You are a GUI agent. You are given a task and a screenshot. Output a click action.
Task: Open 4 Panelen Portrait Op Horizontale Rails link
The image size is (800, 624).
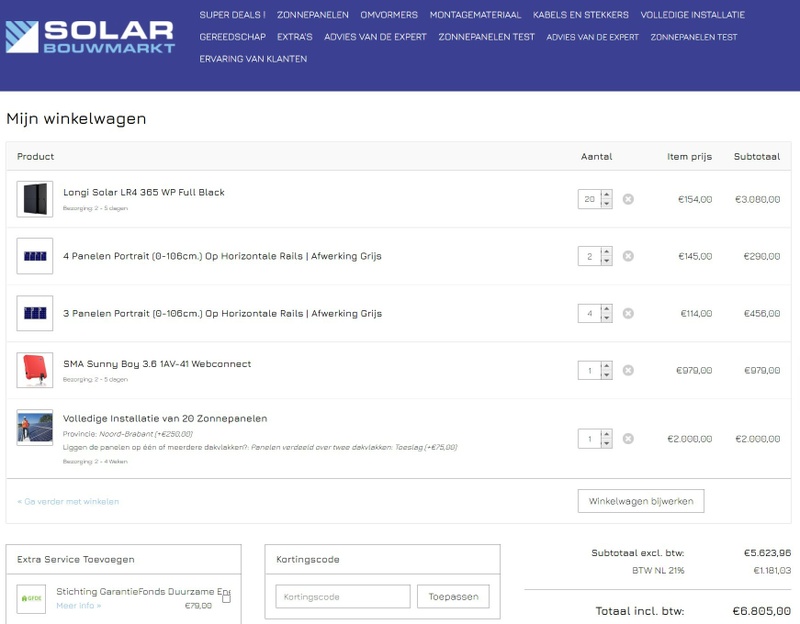(x=222, y=256)
